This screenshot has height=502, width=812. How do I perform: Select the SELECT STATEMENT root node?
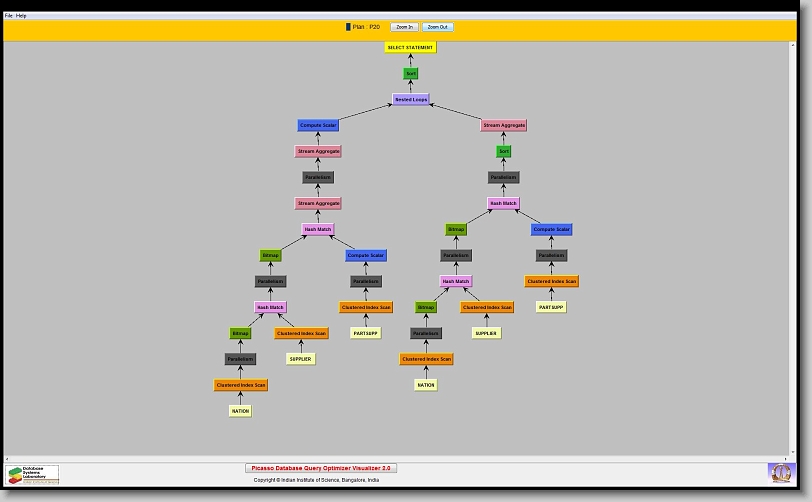(410, 48)
